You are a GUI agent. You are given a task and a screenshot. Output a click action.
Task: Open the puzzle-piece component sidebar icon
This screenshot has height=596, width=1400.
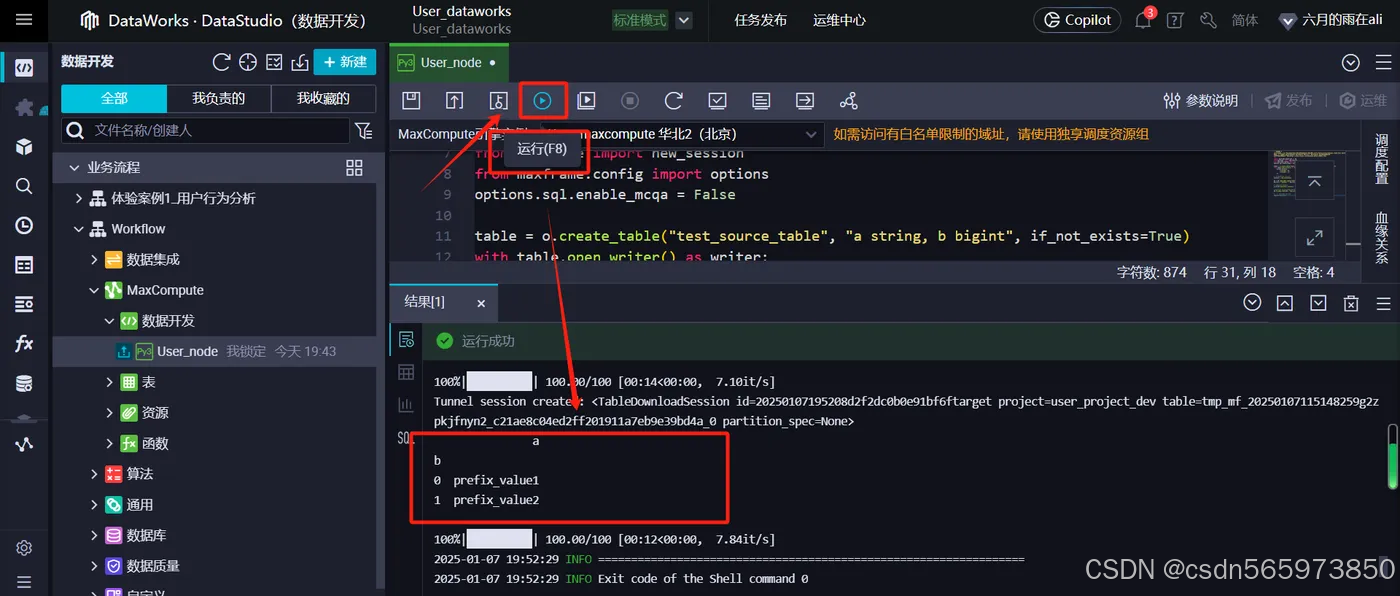click(x=24, y=107)
